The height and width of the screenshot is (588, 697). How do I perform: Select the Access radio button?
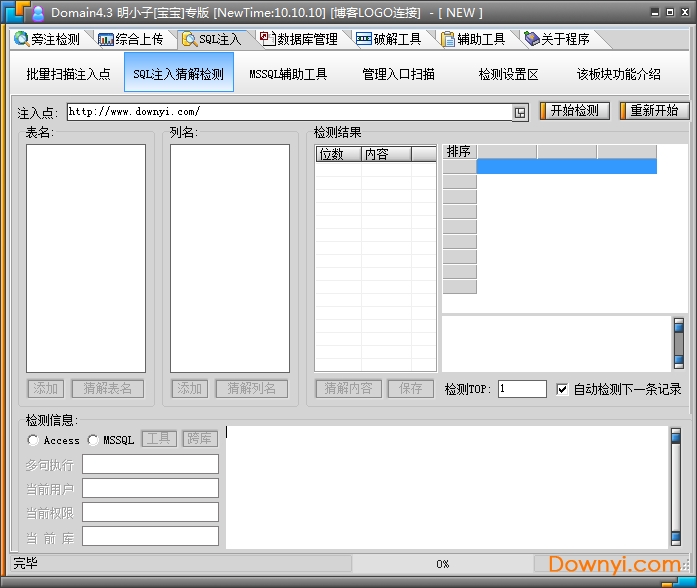tap(34, 440)
